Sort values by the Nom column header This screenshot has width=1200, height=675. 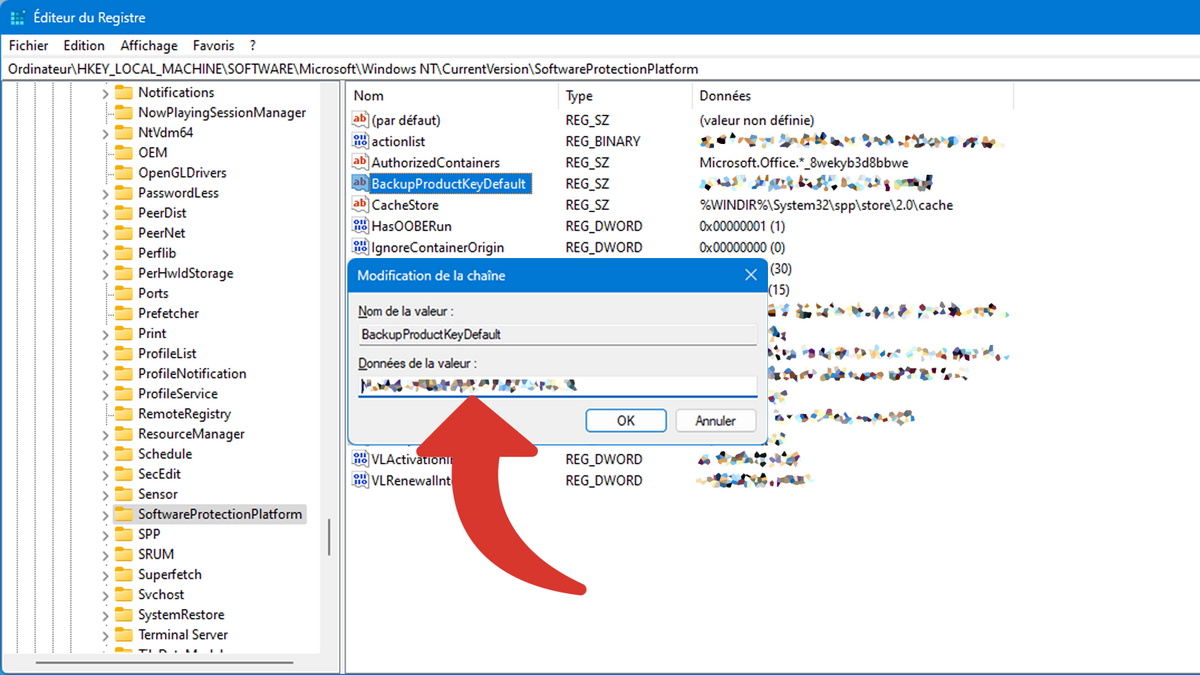click(453, 96)
